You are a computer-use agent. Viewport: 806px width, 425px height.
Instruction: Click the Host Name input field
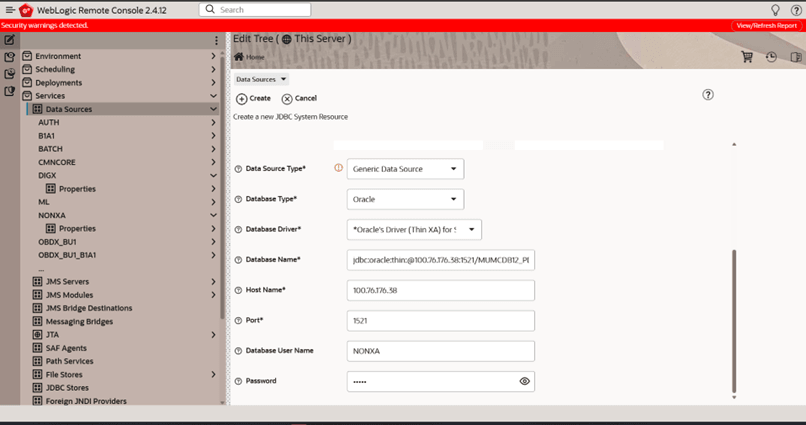tap(441, 290)
